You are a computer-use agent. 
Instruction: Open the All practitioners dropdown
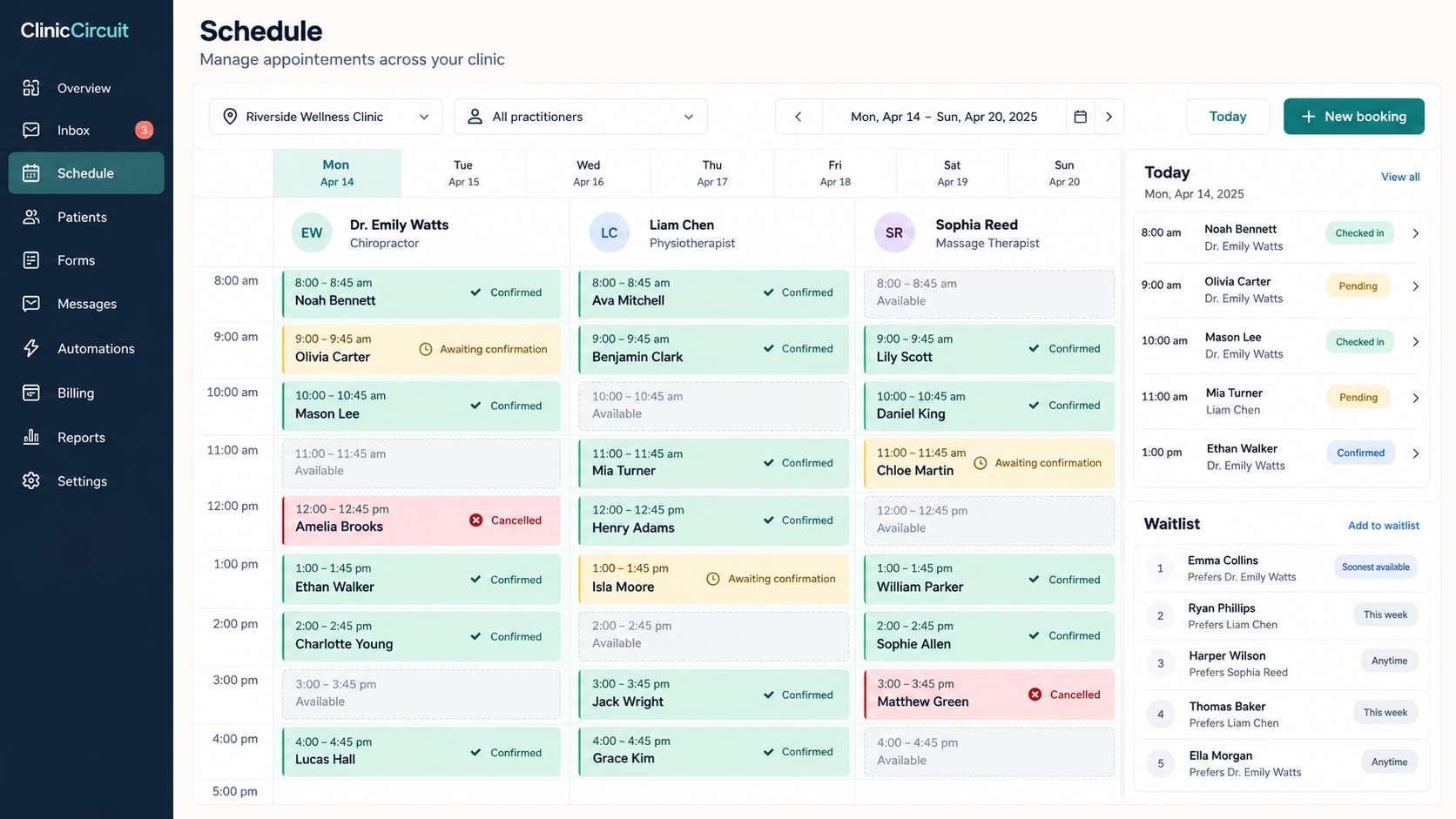[581, 117]
